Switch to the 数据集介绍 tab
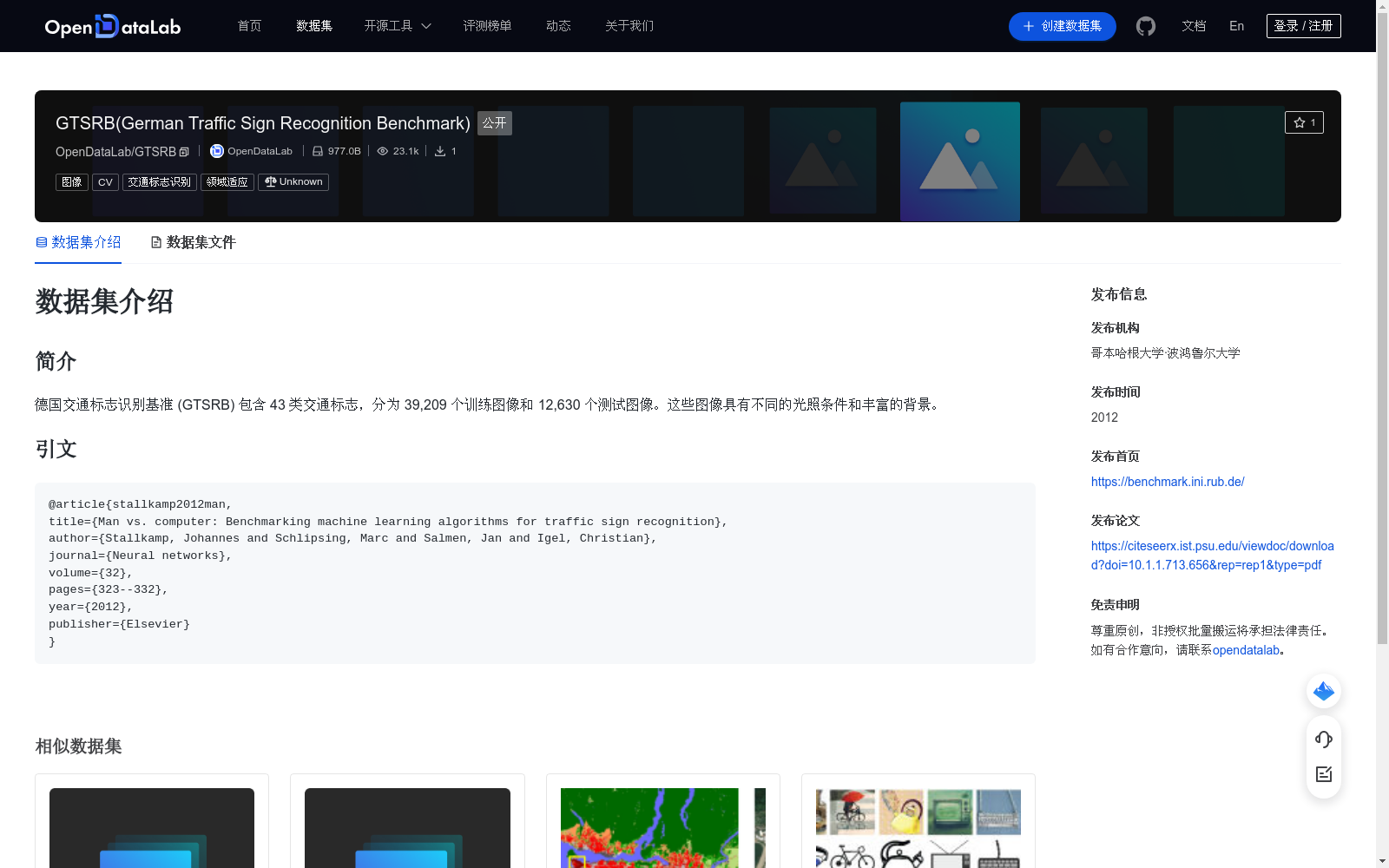 [x=78, y=242]
